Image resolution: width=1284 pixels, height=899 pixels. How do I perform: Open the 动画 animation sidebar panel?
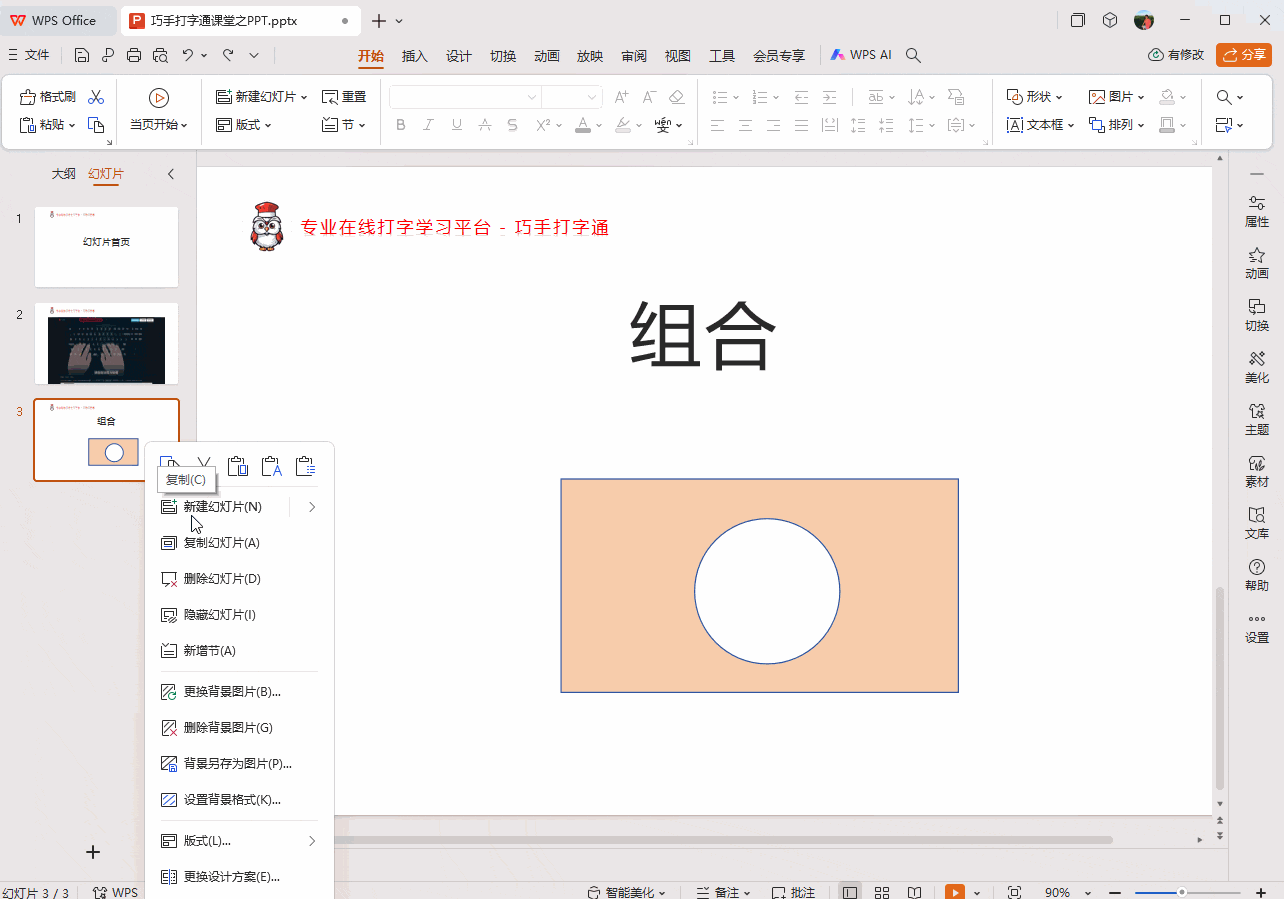[1257, 264]
